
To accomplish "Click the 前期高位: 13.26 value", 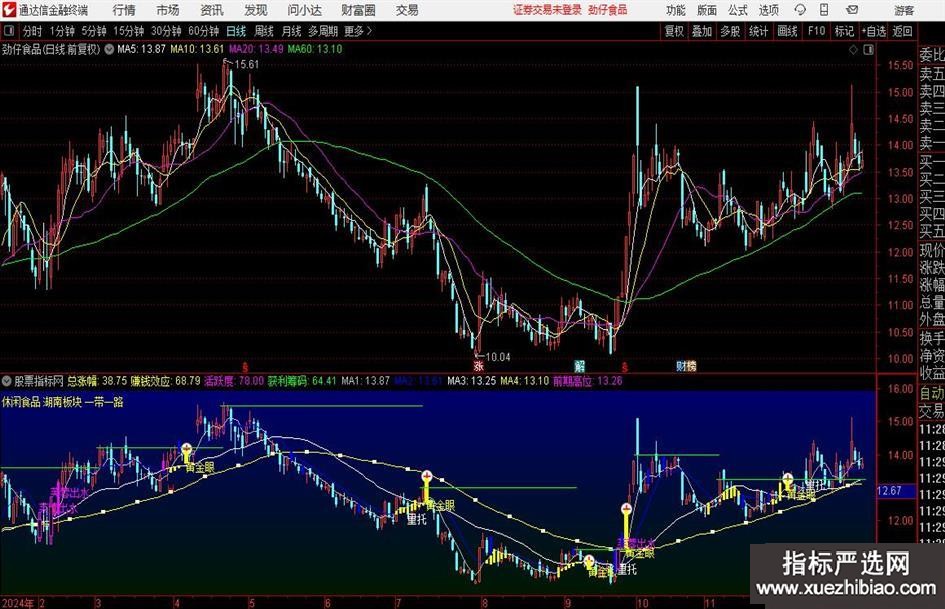I will point(588,381).
